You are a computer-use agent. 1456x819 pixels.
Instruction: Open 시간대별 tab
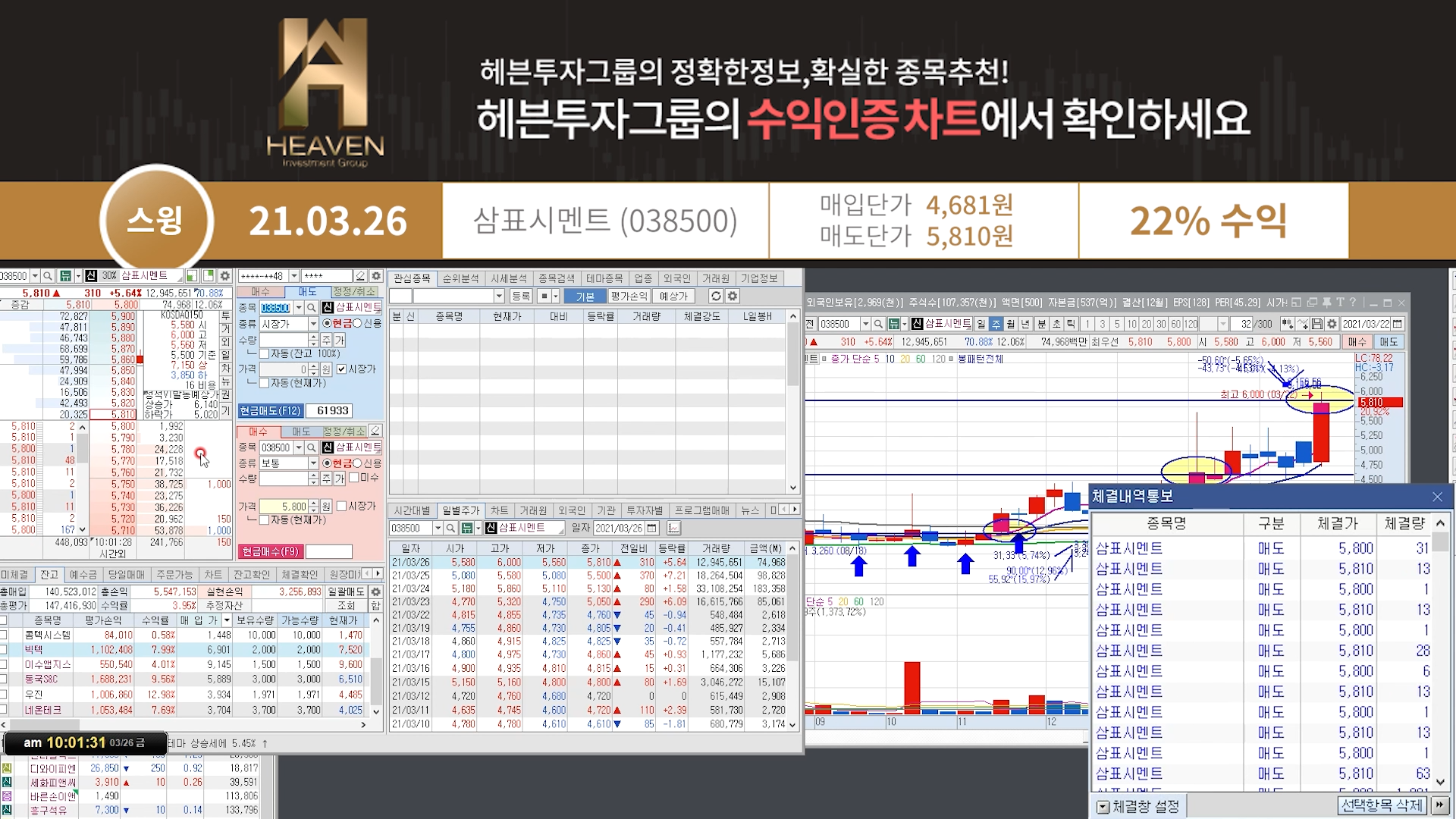[412, 510]
